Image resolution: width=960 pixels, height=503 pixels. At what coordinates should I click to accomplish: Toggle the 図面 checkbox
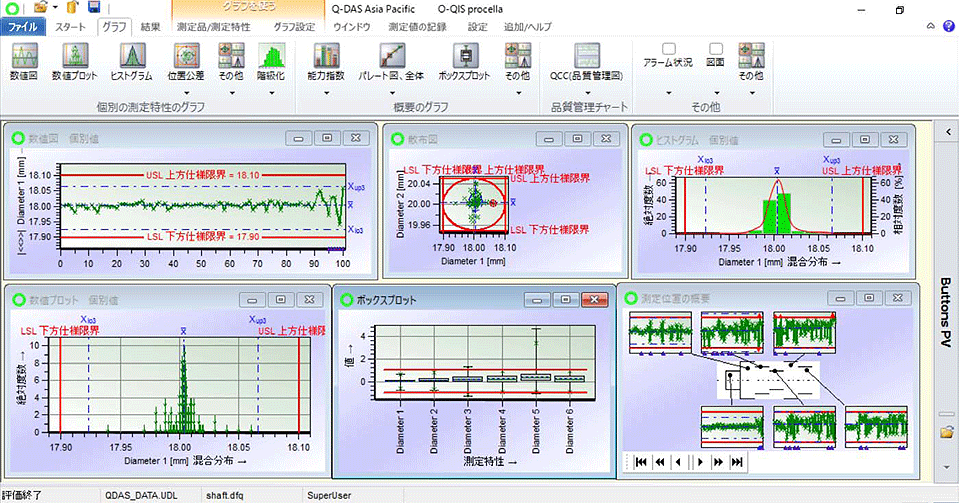[715, 48]
